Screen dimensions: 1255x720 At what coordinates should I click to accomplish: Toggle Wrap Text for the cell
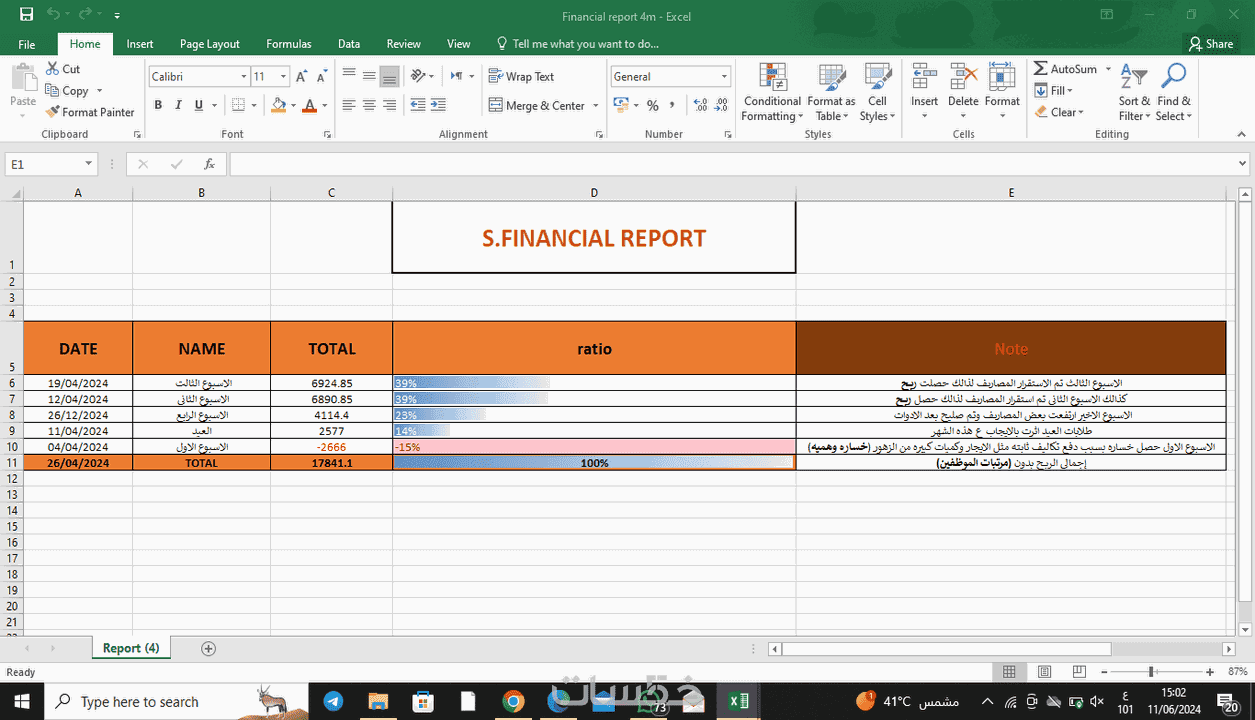pos(521,77)
